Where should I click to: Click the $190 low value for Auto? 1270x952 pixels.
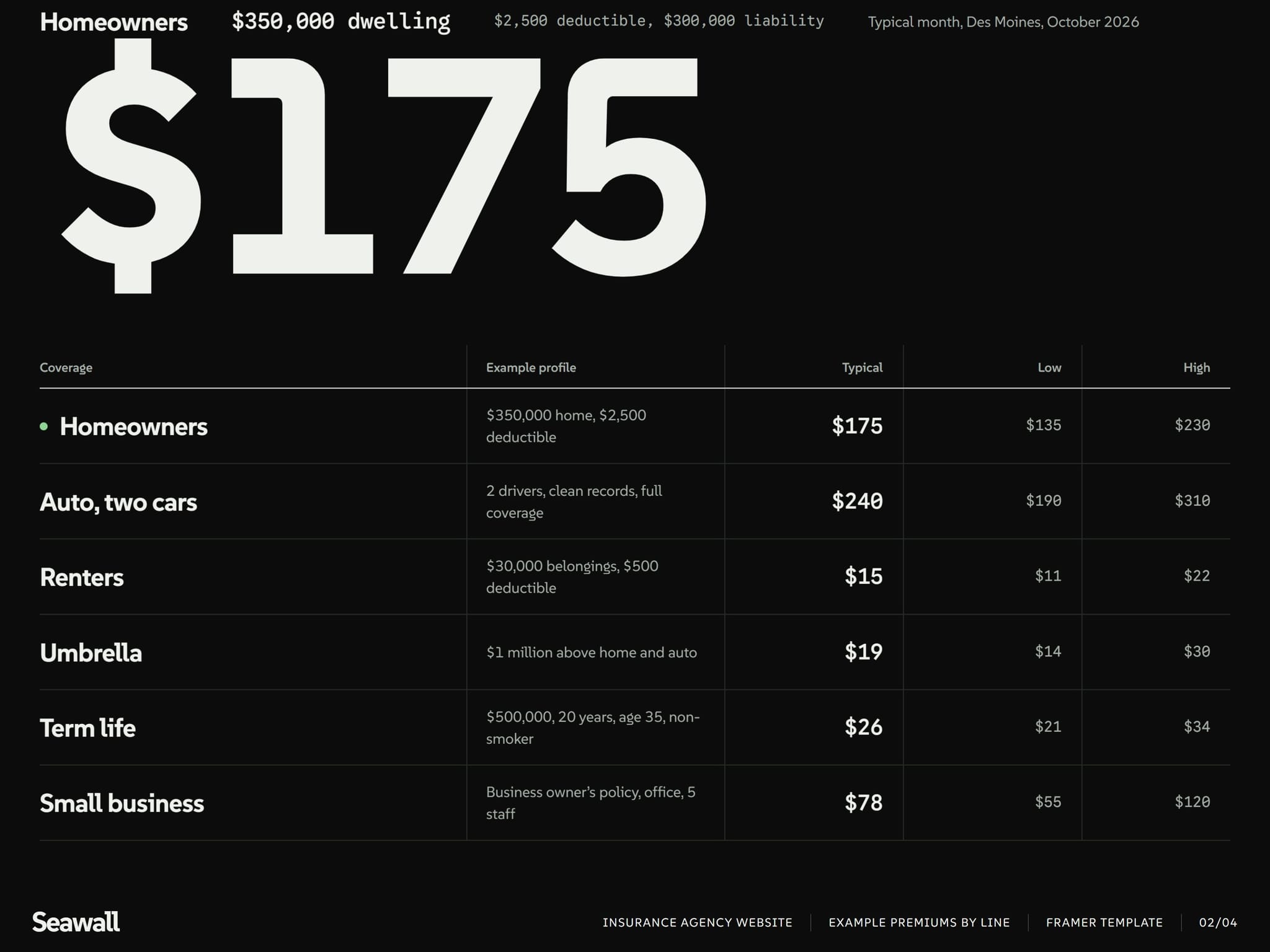(x=1044, y=501)
